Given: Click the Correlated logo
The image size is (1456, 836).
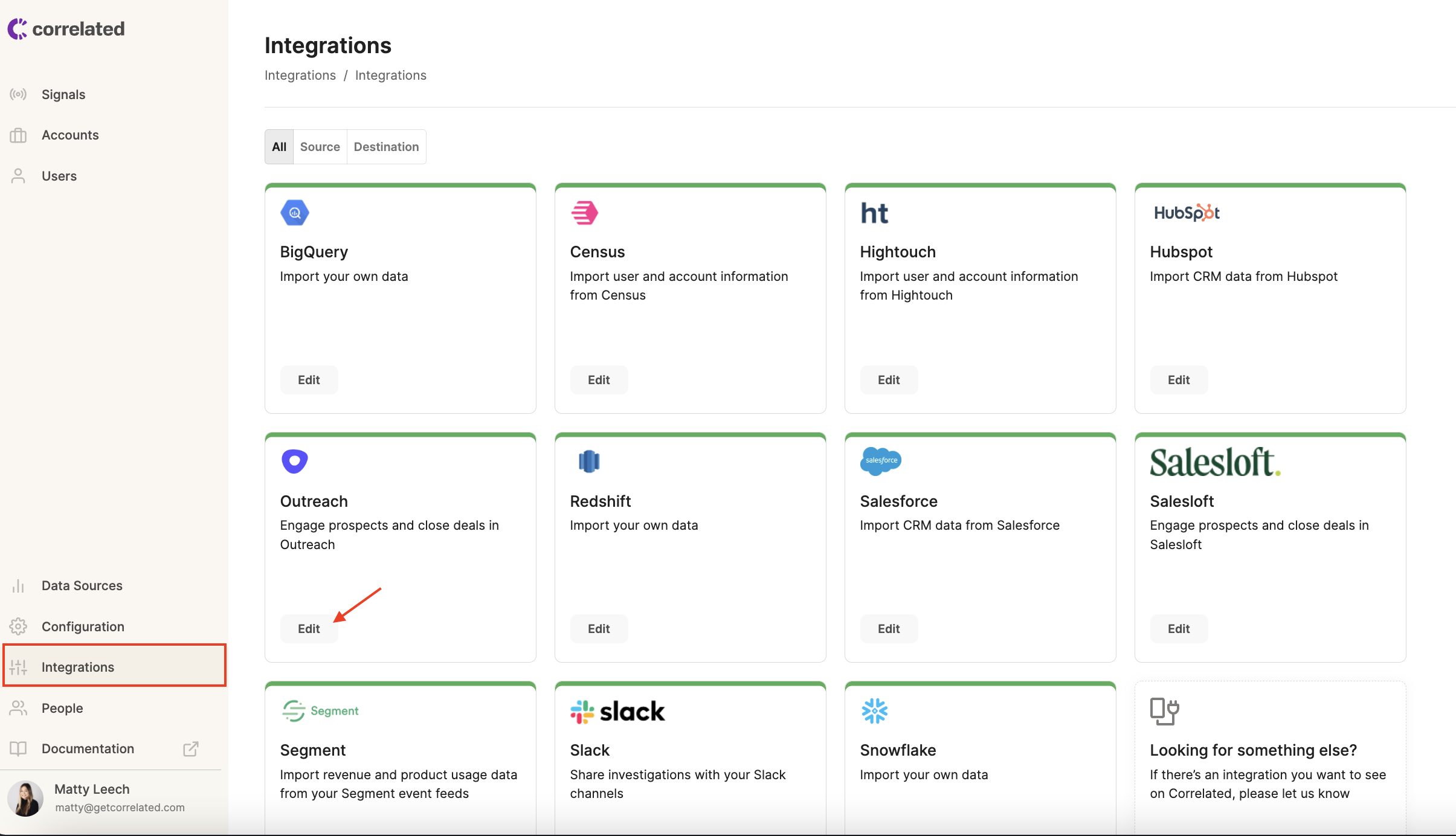Looking at the screenshot, I should (66, 28).
